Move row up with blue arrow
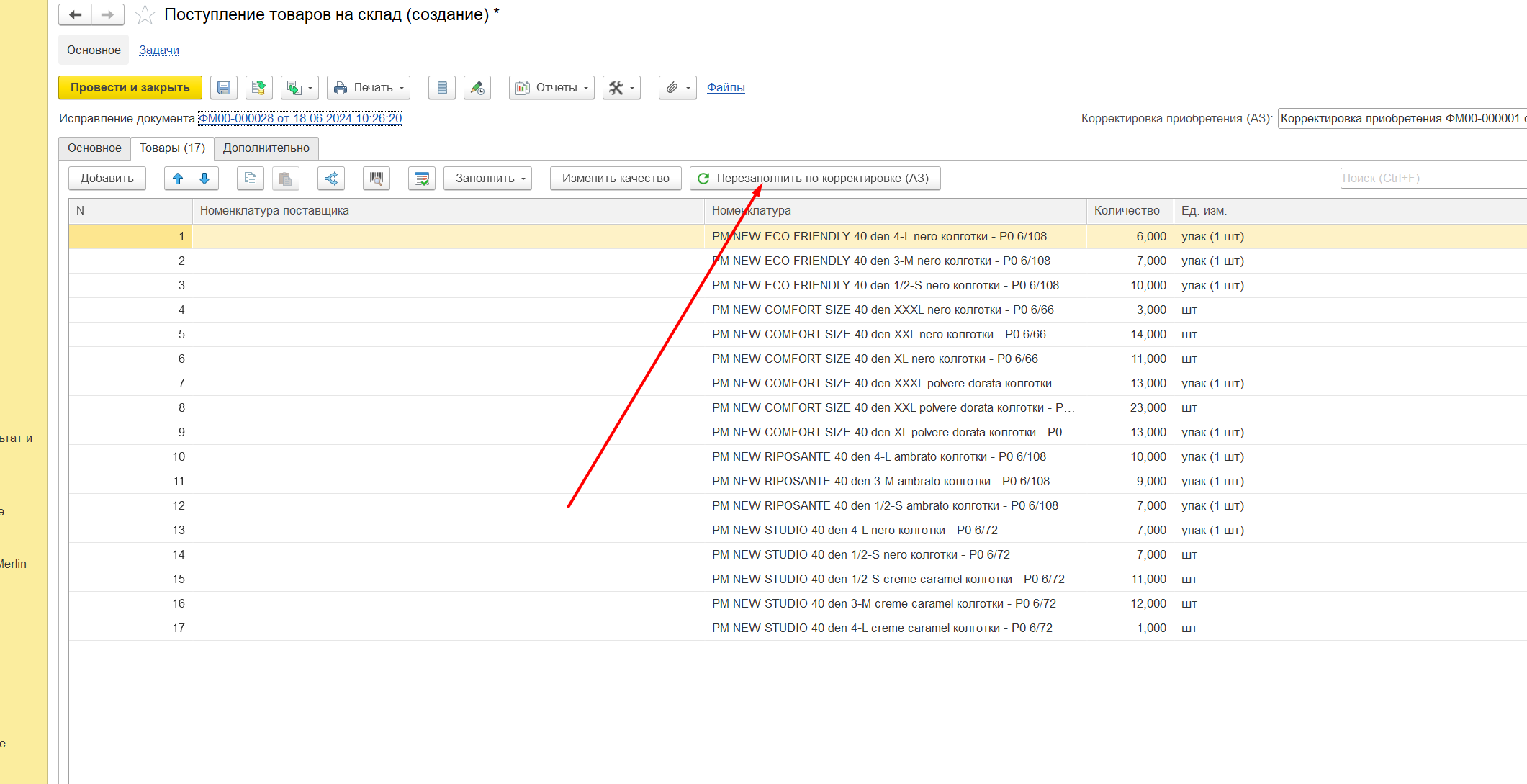 (178, 179)
